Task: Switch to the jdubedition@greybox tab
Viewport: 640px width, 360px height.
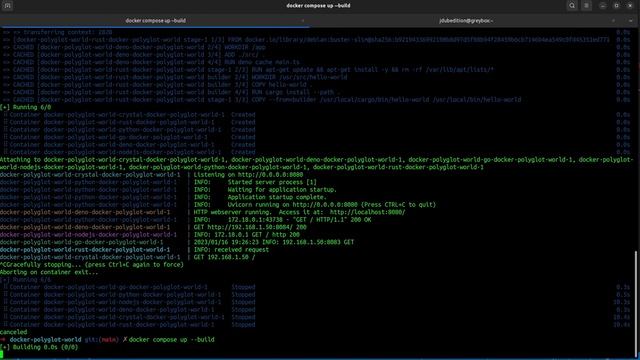Action: pos(466,20)
